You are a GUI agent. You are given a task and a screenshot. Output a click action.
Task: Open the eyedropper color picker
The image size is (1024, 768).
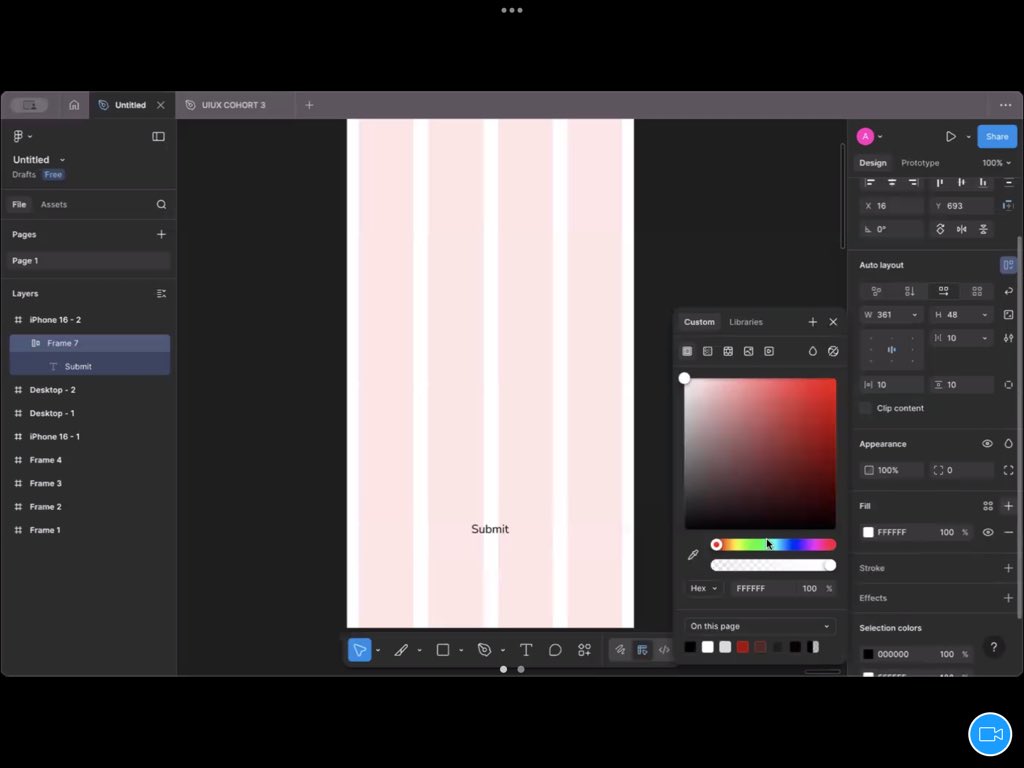(694, 555)
